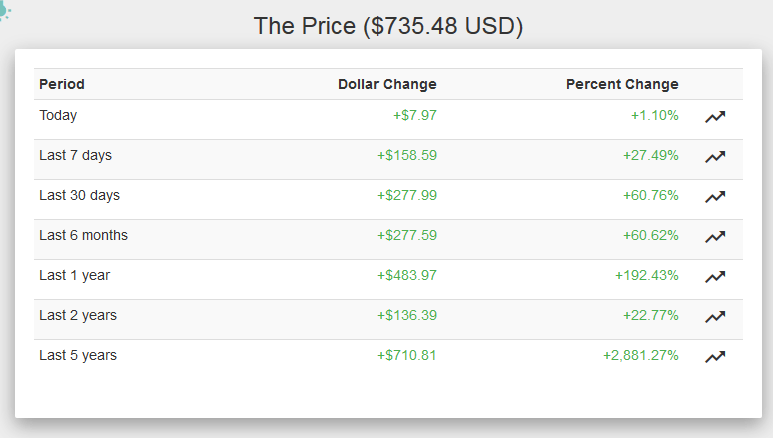Image resolution: width=773 pixels, height=438 pixels.
Task: Open the trend chart icon for Today
Action: (x=715, y=116)
